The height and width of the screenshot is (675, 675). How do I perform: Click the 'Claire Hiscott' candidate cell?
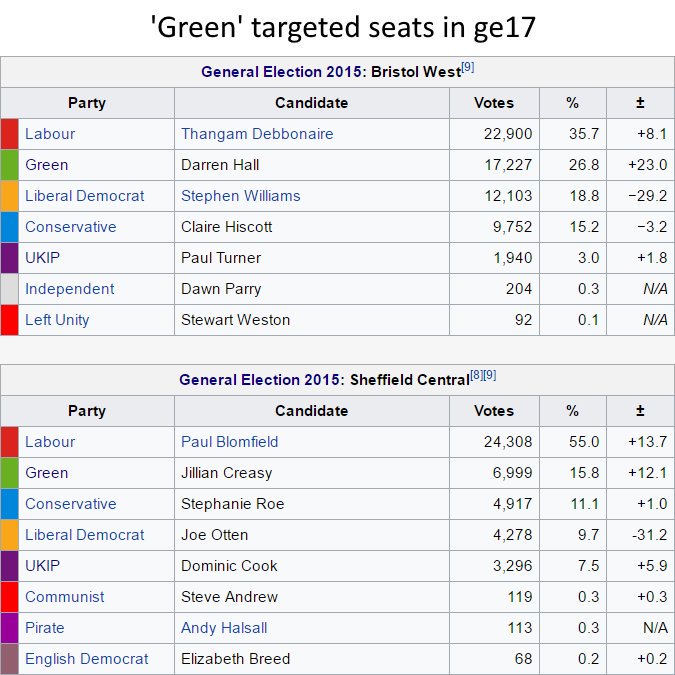click(312, 227)
